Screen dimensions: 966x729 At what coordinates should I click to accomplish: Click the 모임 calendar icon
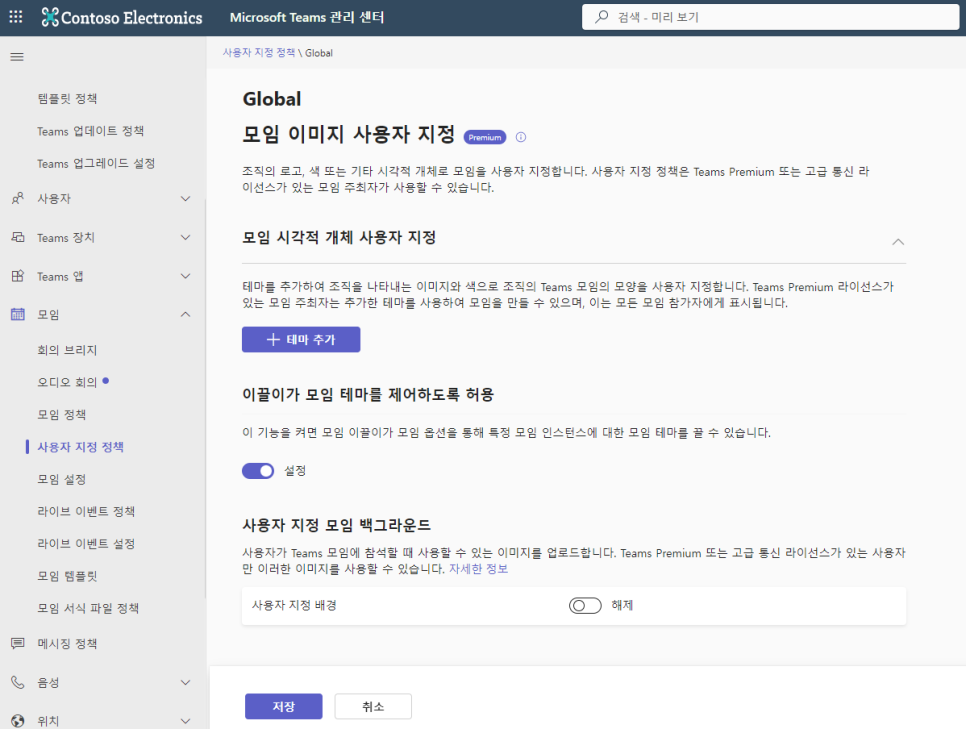coord(18,314)
